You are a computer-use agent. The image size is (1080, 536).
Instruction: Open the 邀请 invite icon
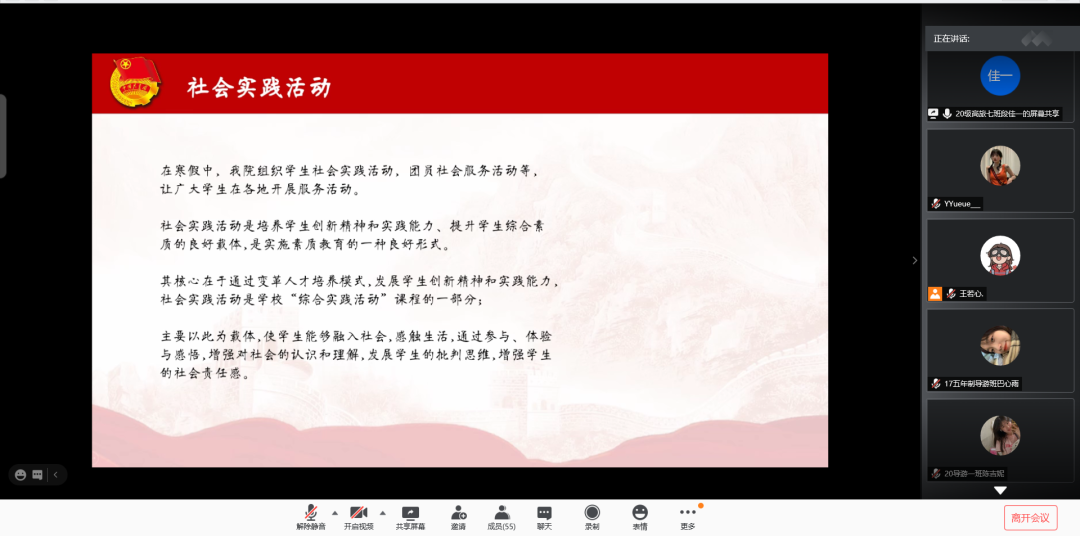458,516
